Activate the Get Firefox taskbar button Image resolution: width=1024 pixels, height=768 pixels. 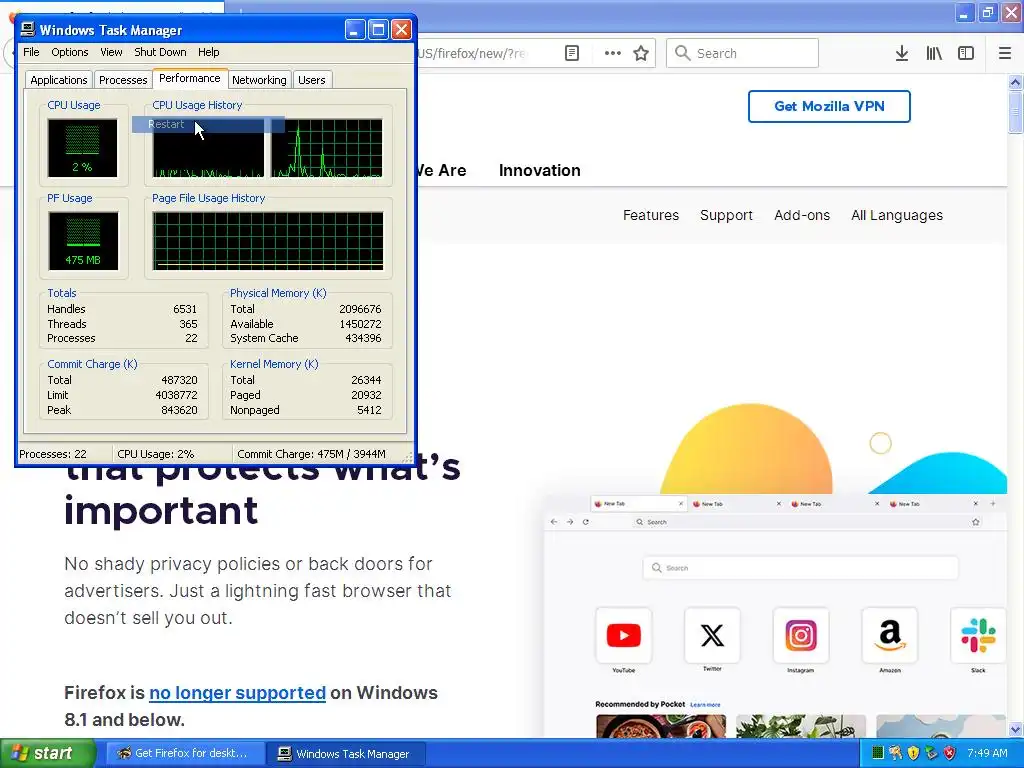coord(185,754)
